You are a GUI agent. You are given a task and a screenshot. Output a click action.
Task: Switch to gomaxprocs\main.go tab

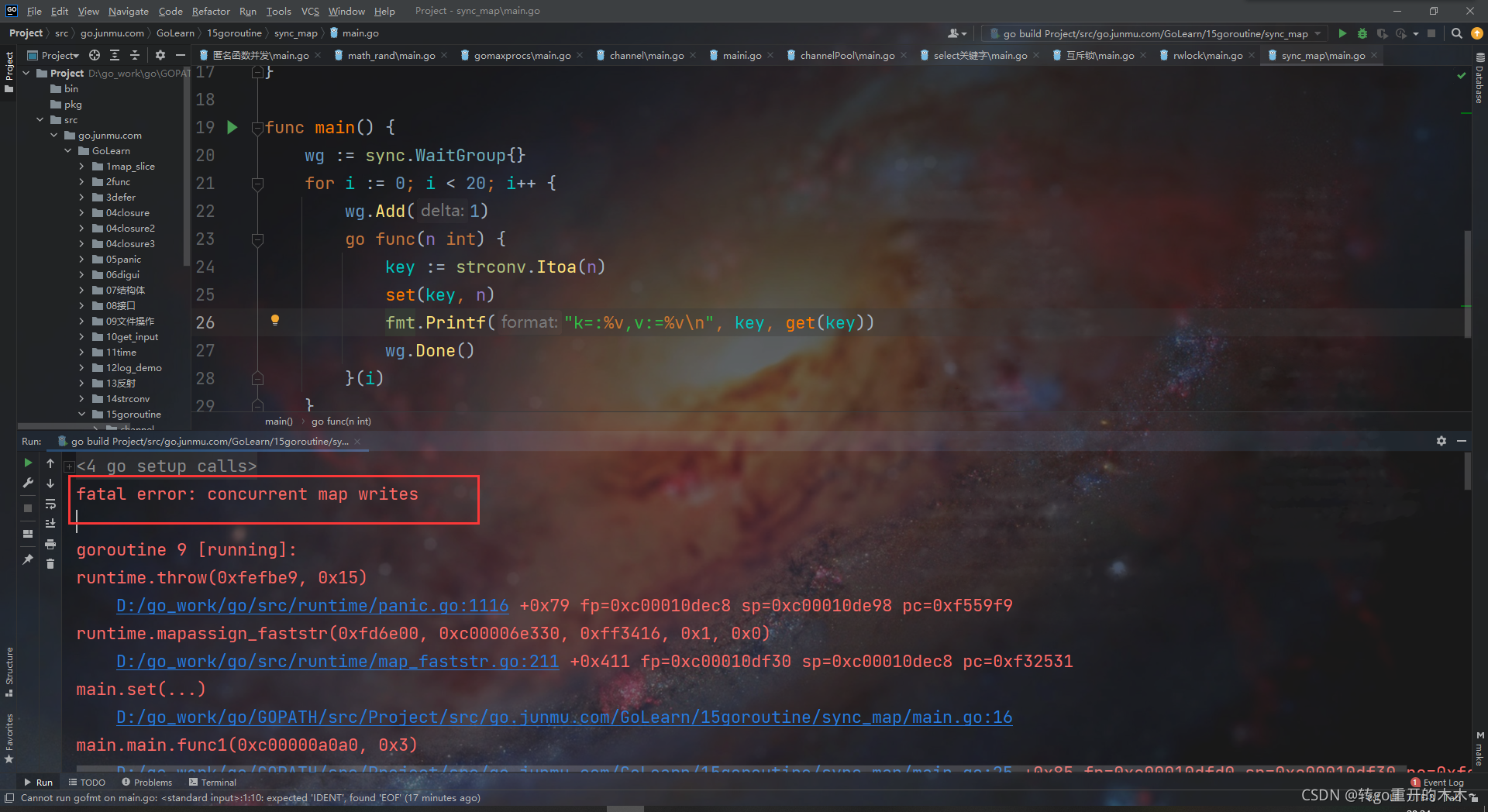(522, 55)
